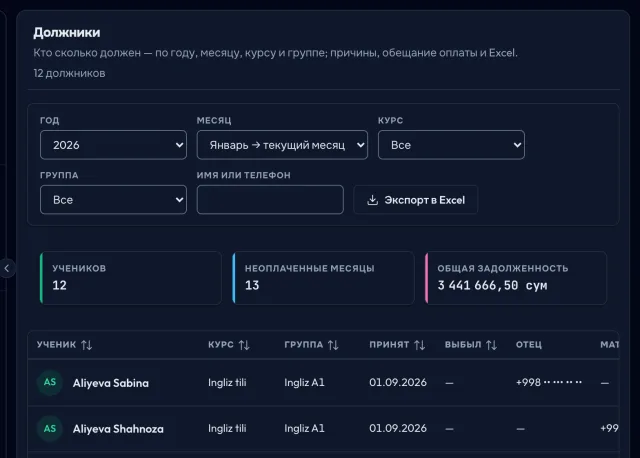Click the Учеников 12 summary card
This screenshot has width=640, height=458.
[131, 278]
